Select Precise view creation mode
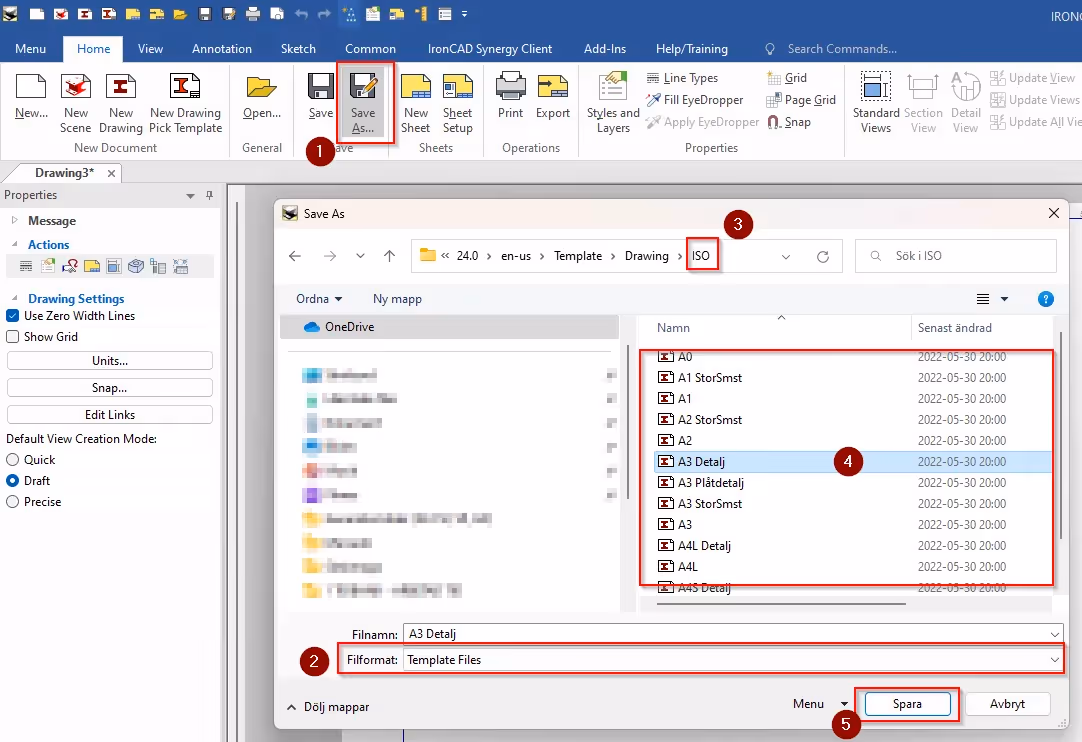 (x=12, y=502)
